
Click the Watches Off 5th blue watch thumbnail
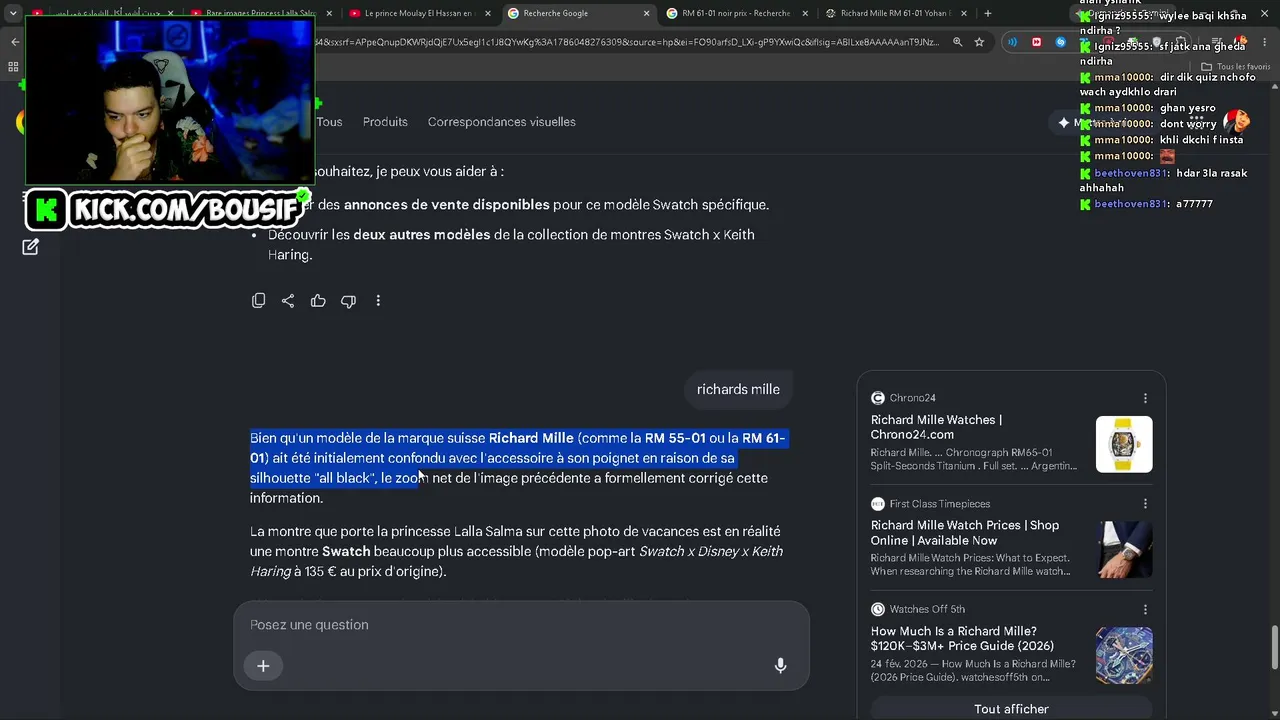pos(1124,655)
